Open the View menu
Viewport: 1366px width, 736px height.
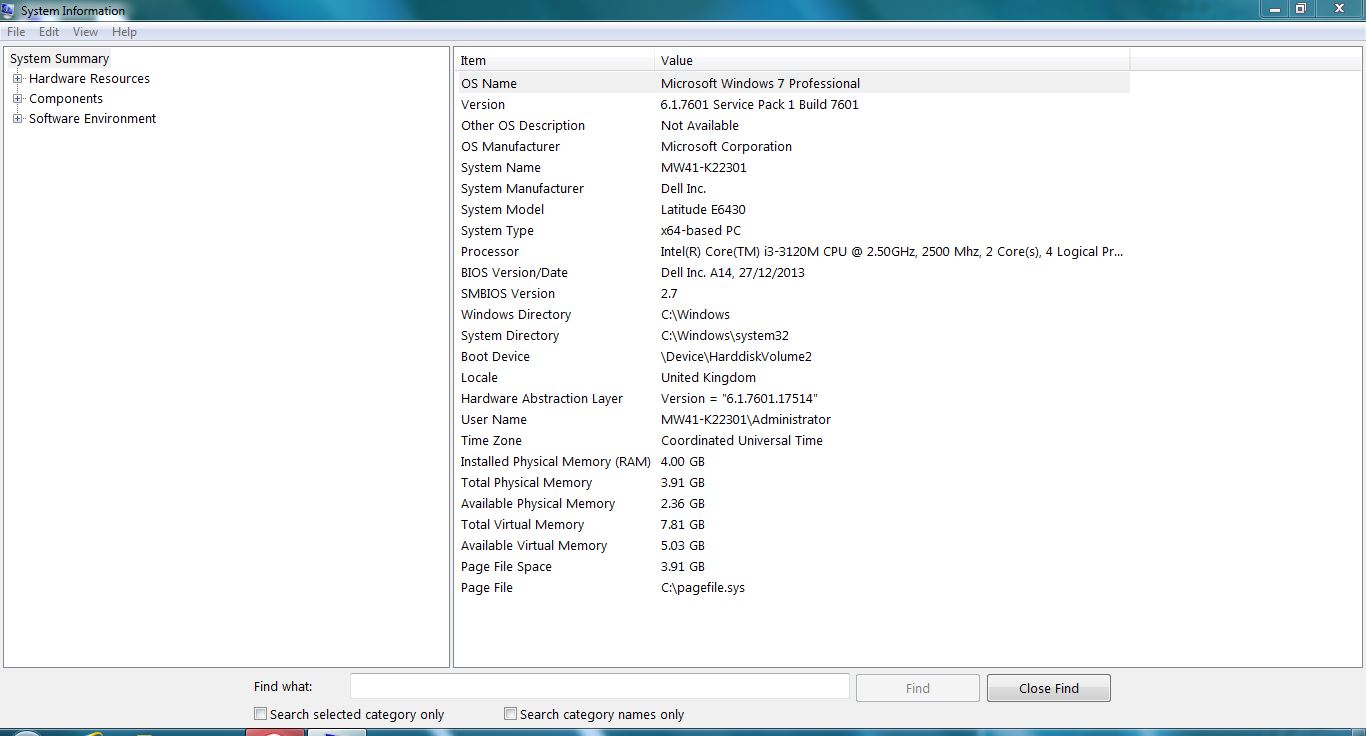click(x=85, y=32)
